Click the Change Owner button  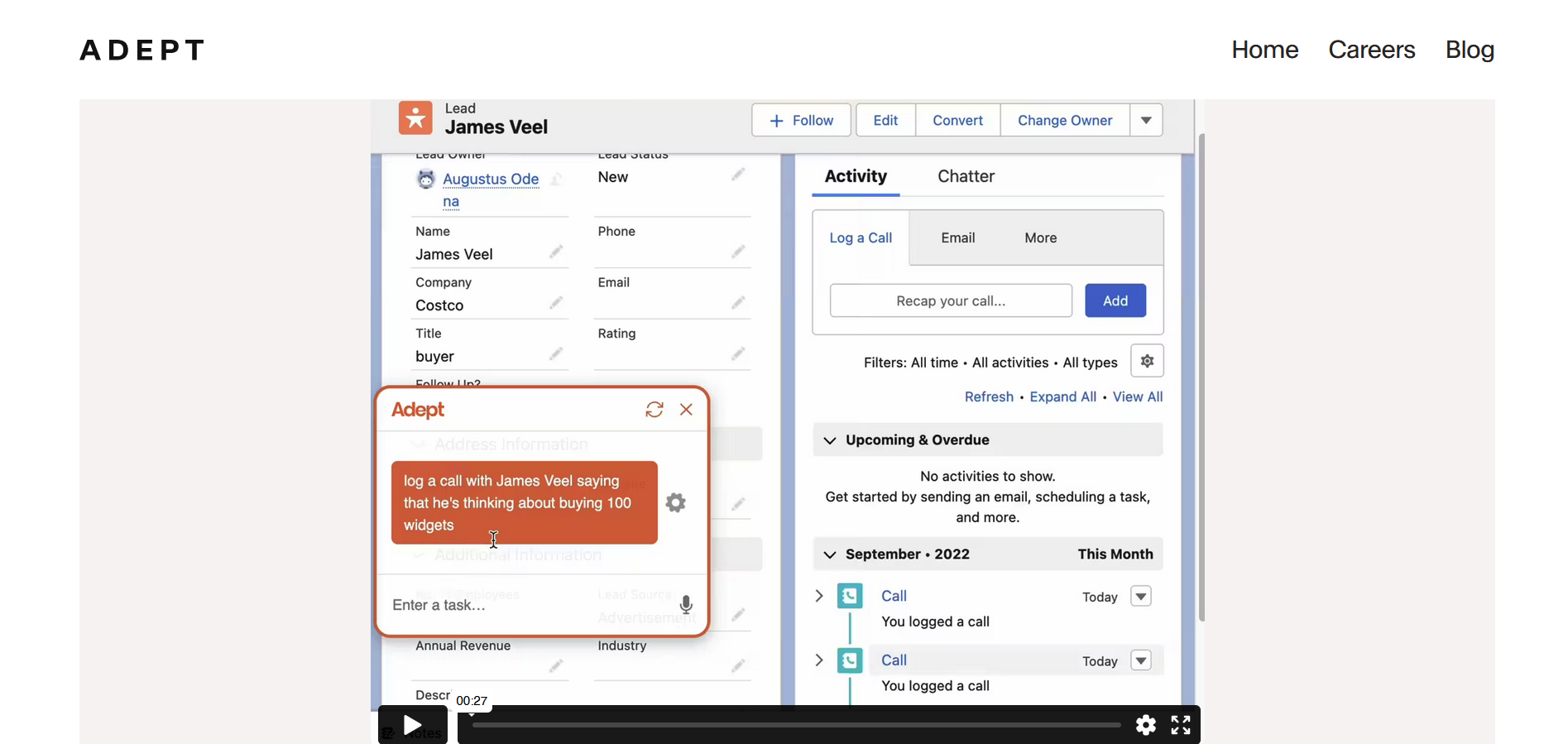[1065, 120]
